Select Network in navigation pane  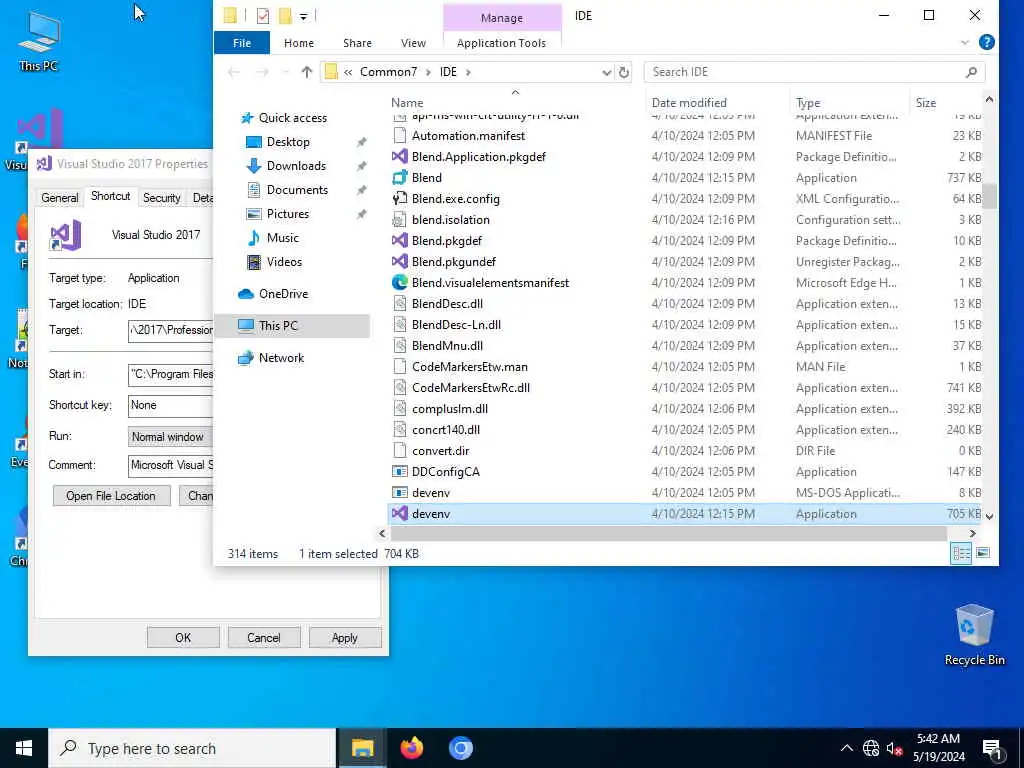click(281, 358)
